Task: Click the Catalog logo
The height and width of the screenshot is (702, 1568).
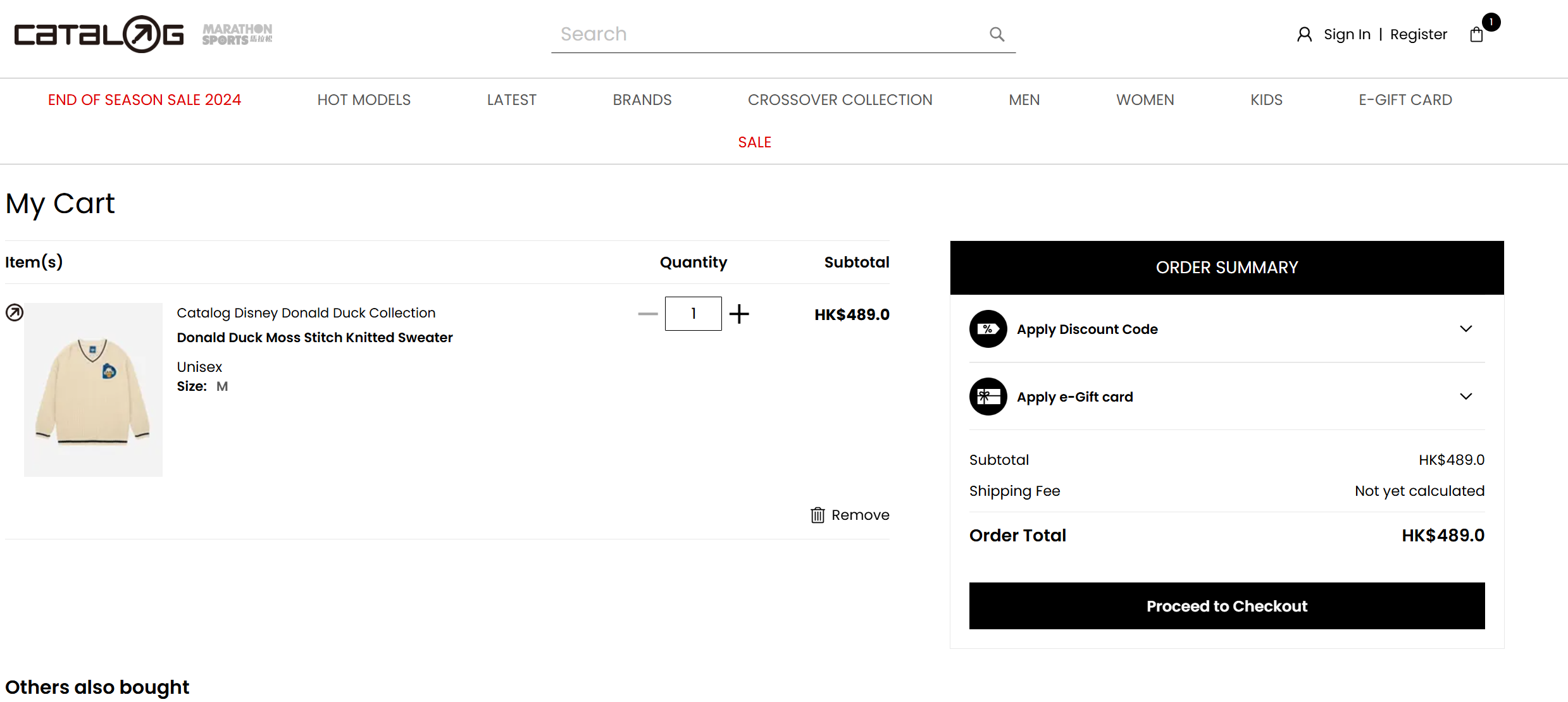Action: pos(99,34)
